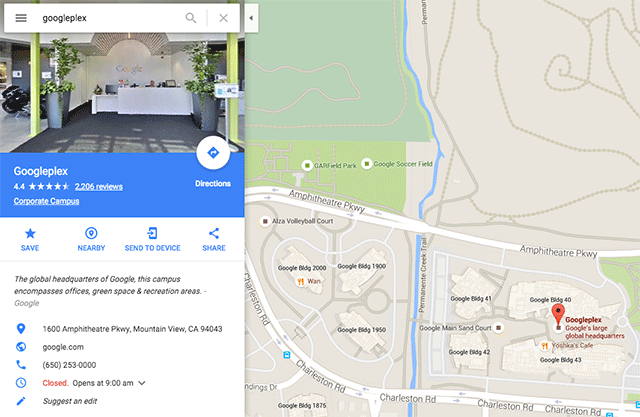Screen dimensions: 640x417
Task: Select Yoshka's Cafe restaurant marker on map
Action: (x=544, y=346)
